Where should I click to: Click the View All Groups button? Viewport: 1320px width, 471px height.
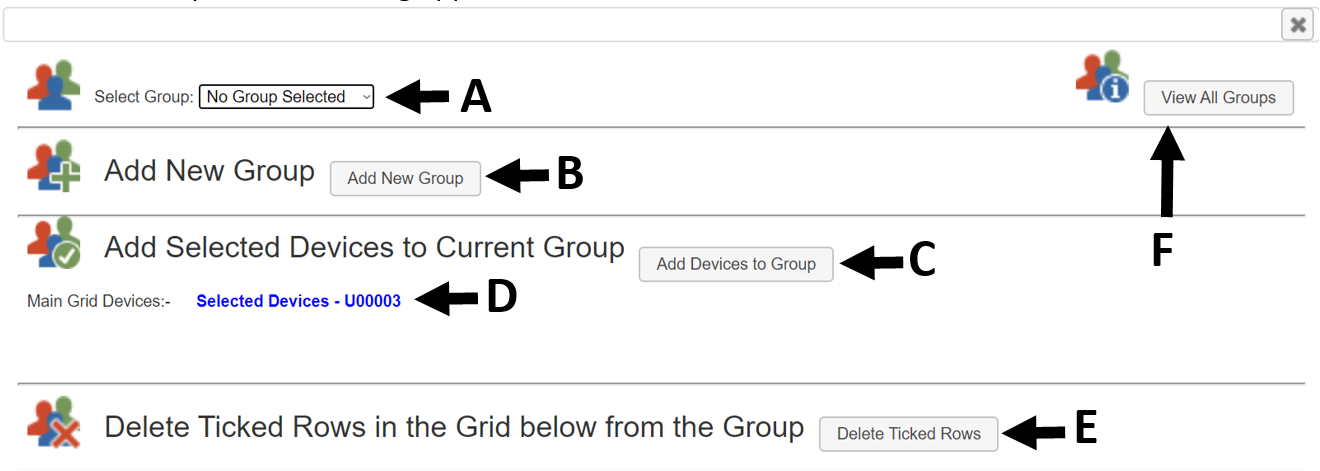click(x=1218, y=98)
